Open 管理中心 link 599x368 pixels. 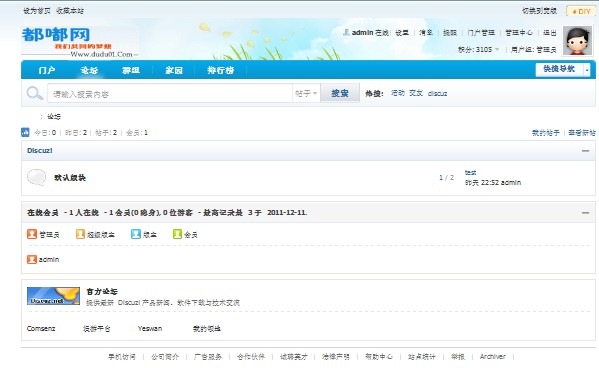519,33
